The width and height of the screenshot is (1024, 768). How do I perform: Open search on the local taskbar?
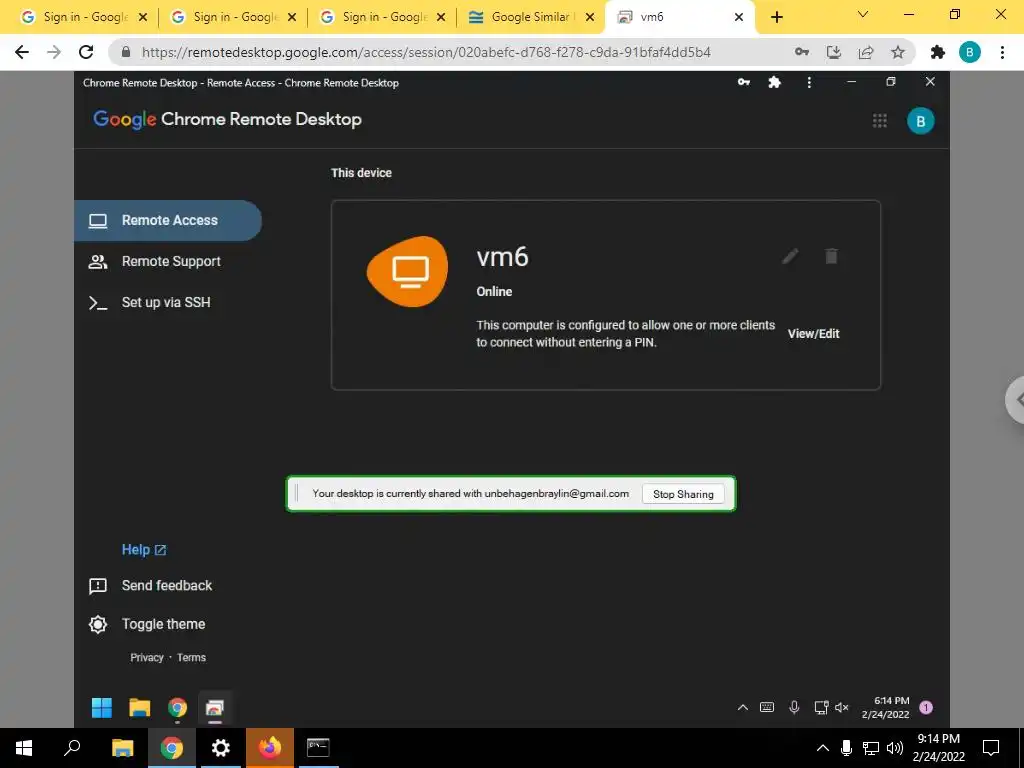pos(72,748)
